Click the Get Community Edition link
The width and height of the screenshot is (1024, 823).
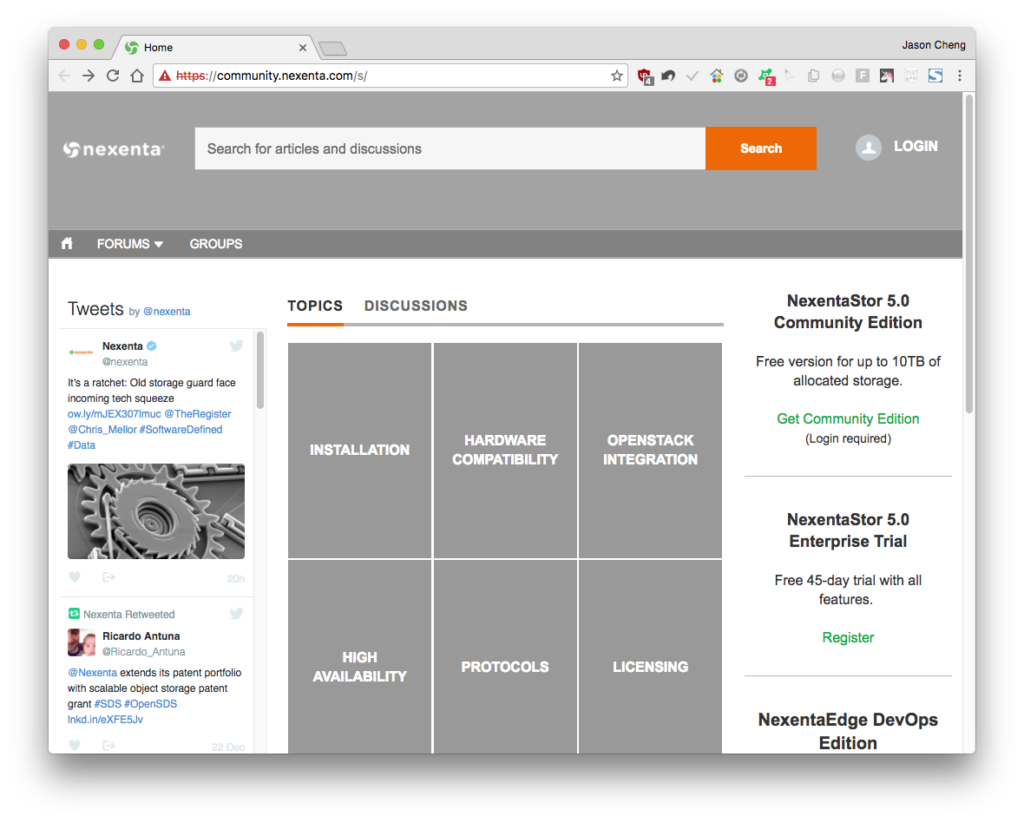[x=848, y=419]
